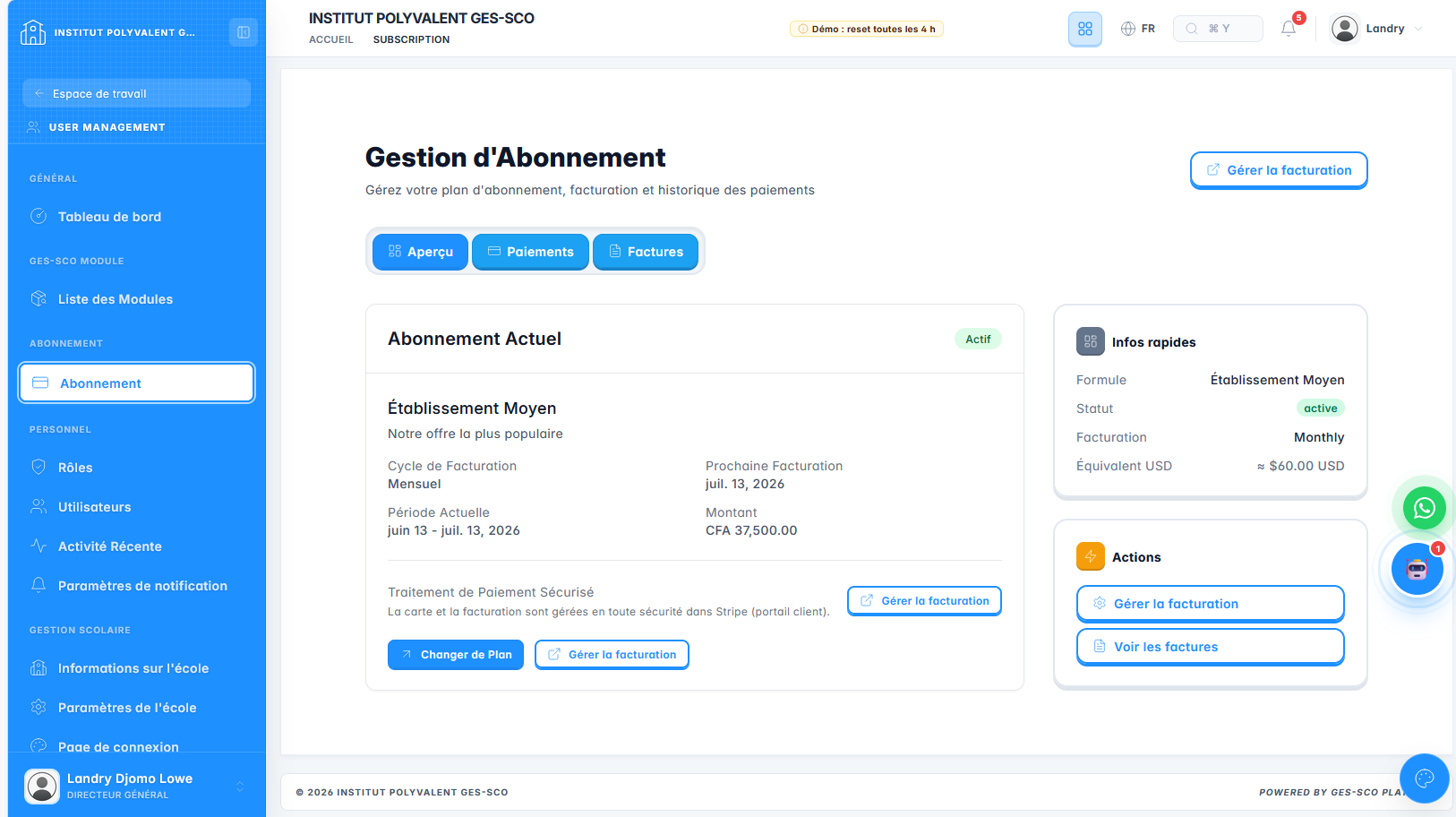The height and width of the screenshot is (817, 1456).
Task: Click top-right Gérer la facturation button
Action: pos(1278,170)
